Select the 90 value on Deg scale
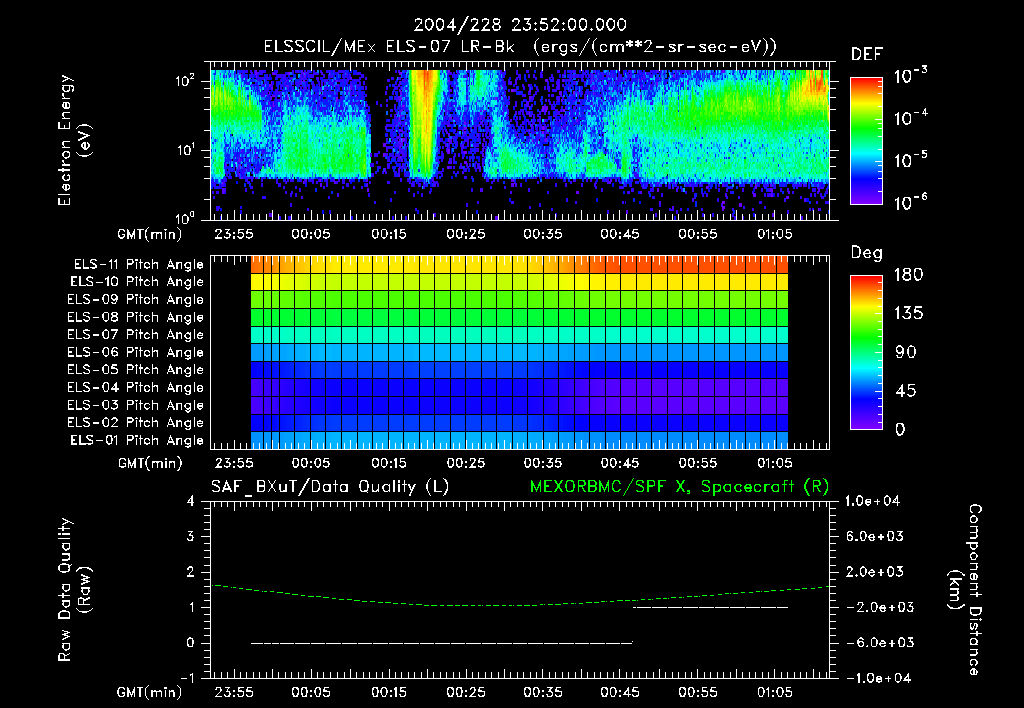This screenshot has width=1024, height=708. pos(905,352)
